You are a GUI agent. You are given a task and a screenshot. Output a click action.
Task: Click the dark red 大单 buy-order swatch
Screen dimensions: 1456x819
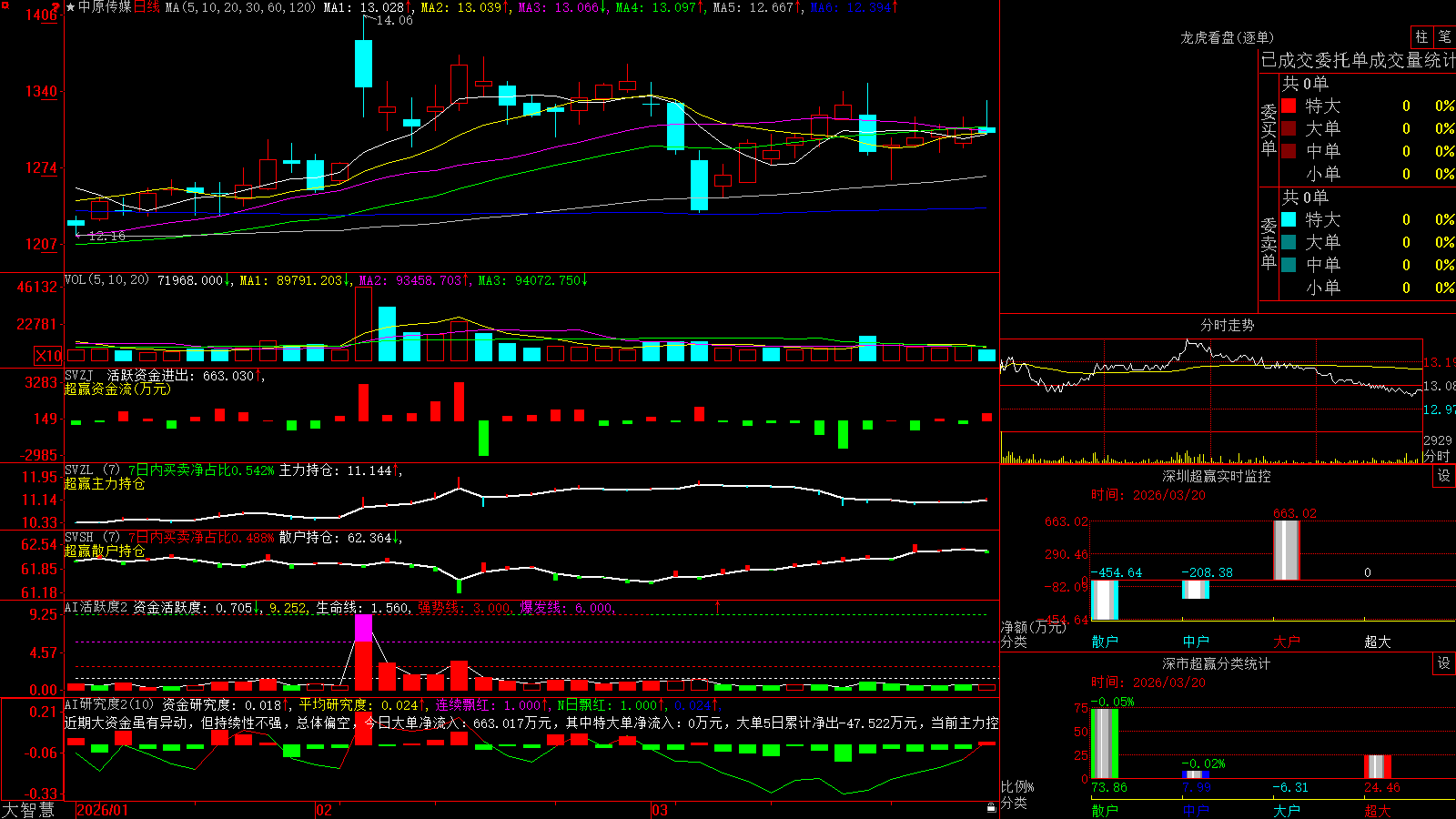coord(1289,128)
